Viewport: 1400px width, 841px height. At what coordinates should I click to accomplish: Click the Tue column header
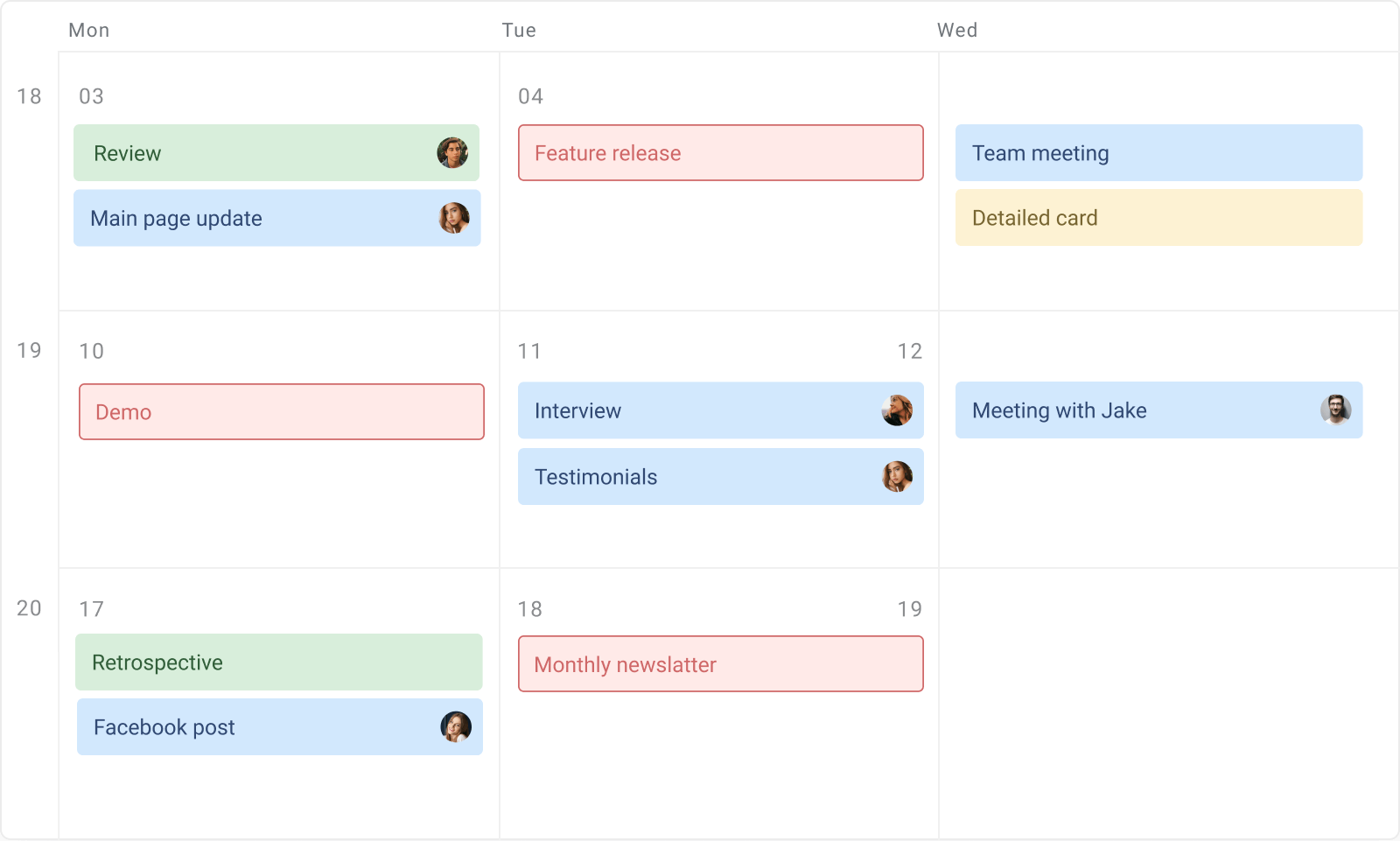click(x=518, y=30)
